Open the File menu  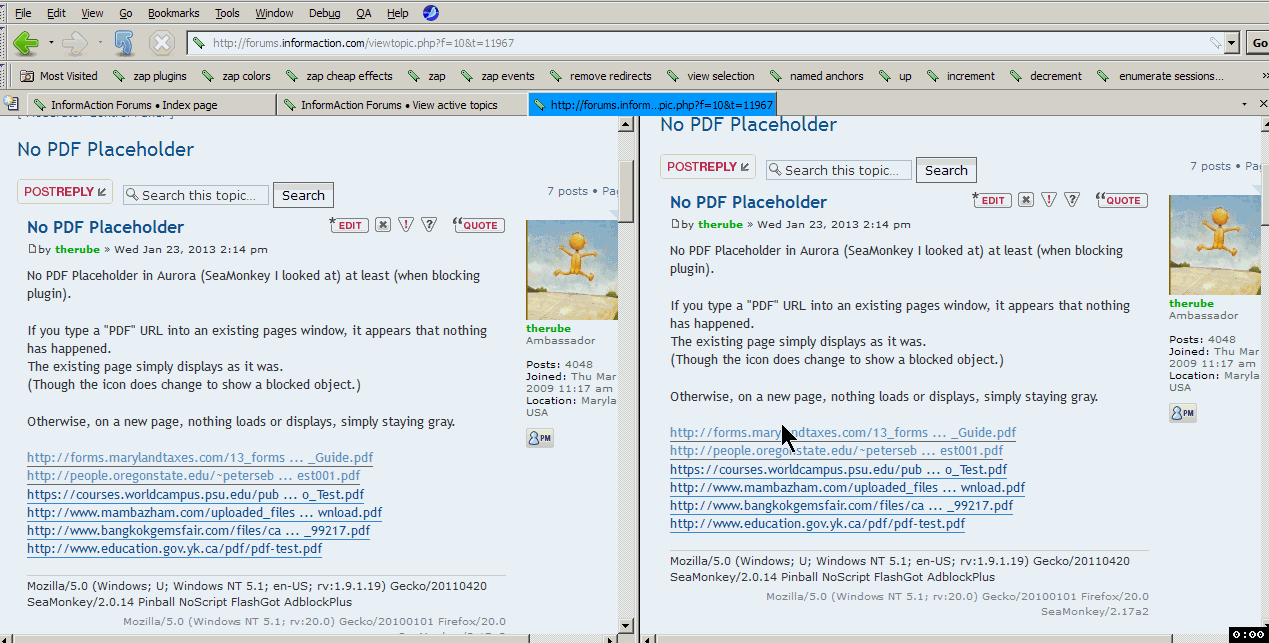coord(23,13)
